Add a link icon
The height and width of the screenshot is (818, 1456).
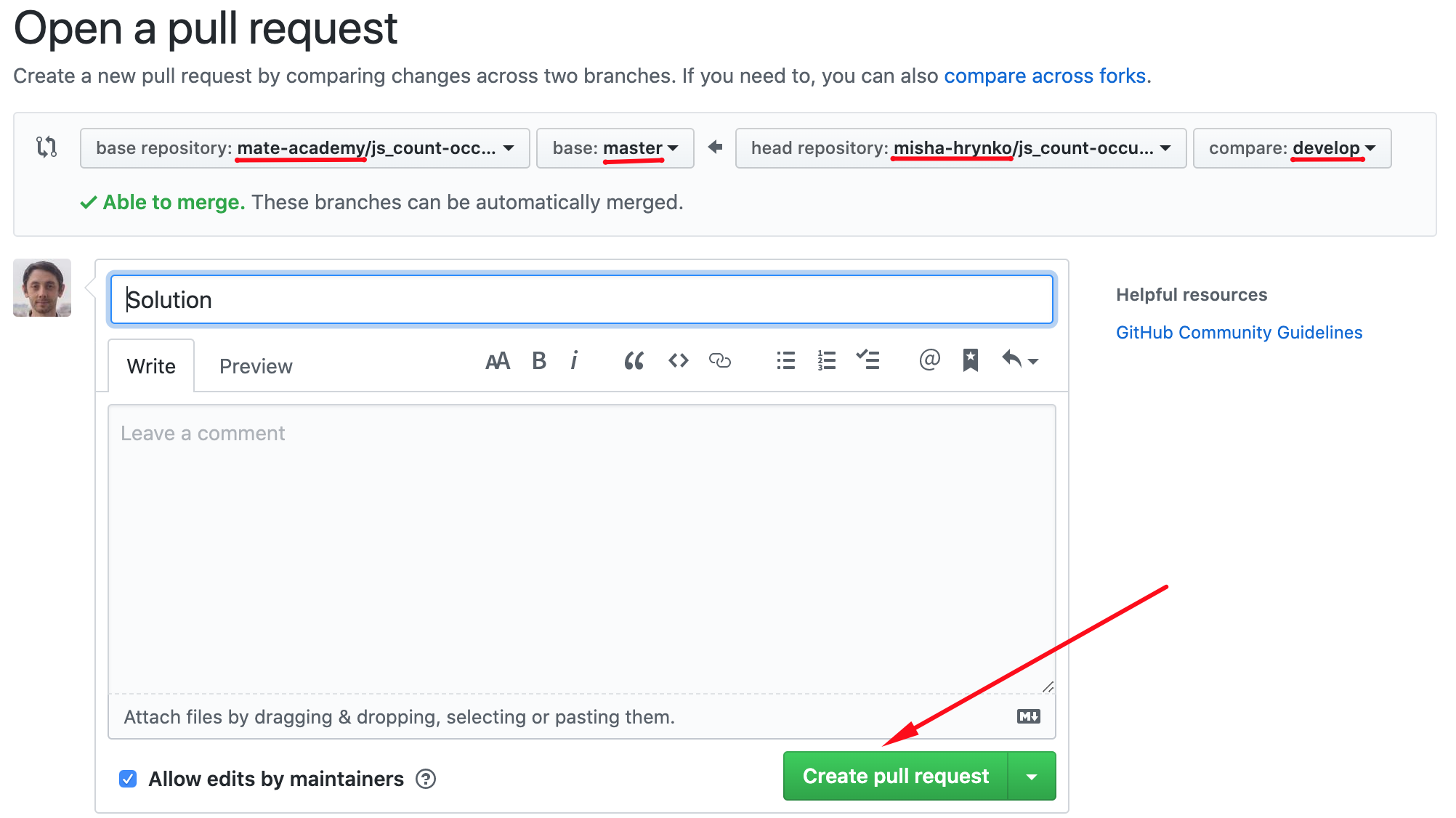click(719, 361)
